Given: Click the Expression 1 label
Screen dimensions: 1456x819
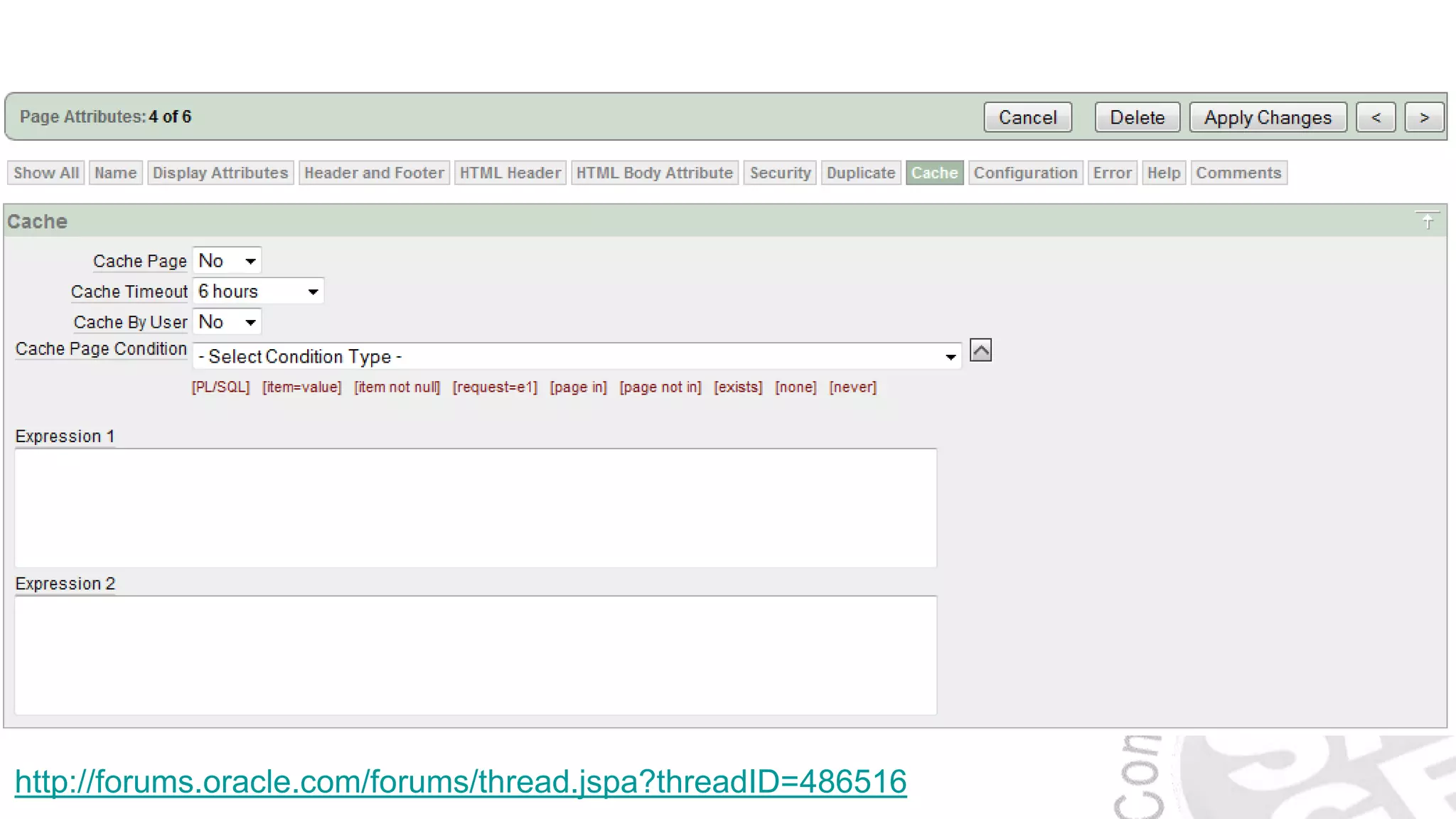Looking at the screenshot, I should [65, 437].
